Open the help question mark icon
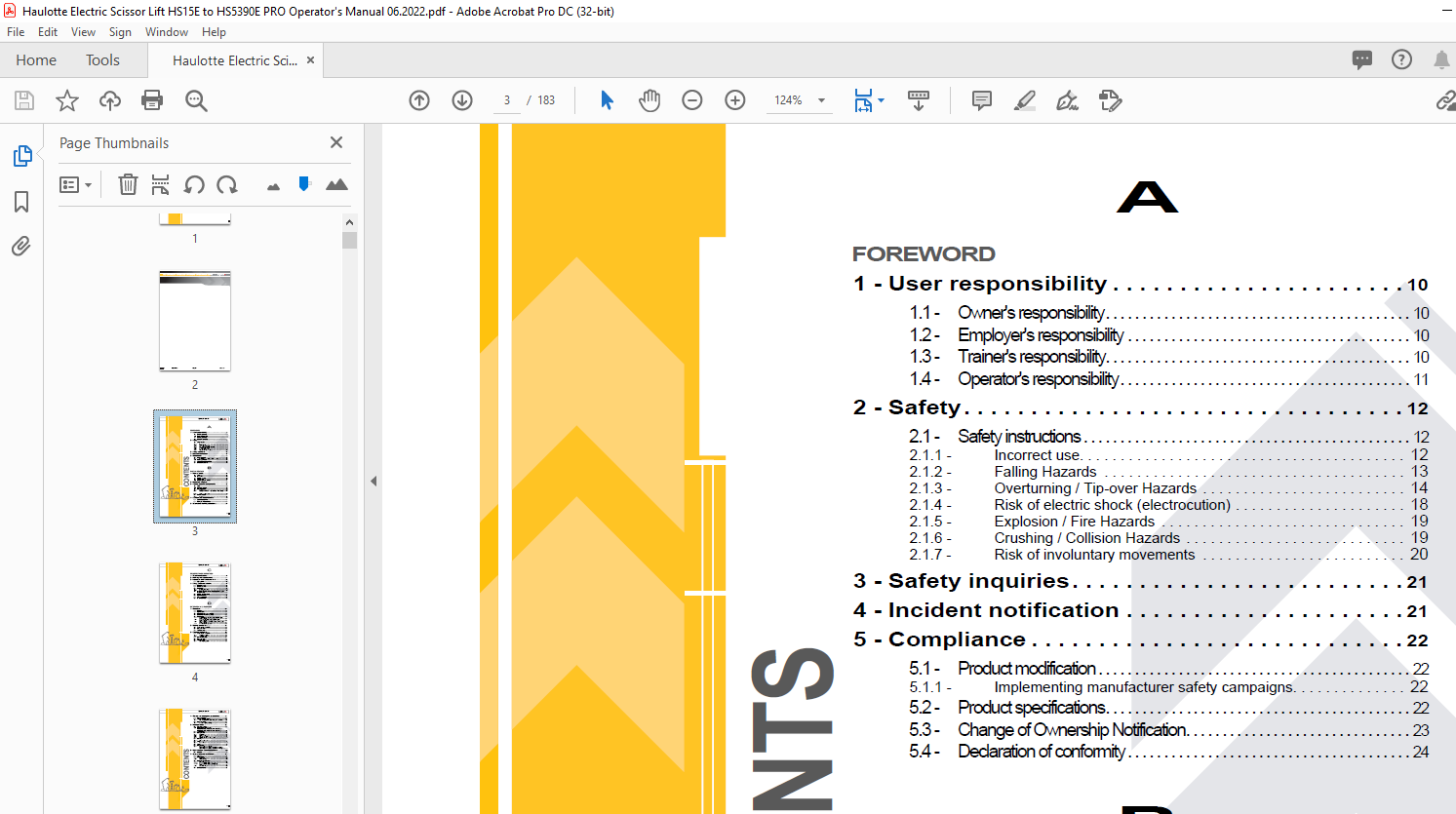This screenshot has width=1456, height=814. 1401,59
